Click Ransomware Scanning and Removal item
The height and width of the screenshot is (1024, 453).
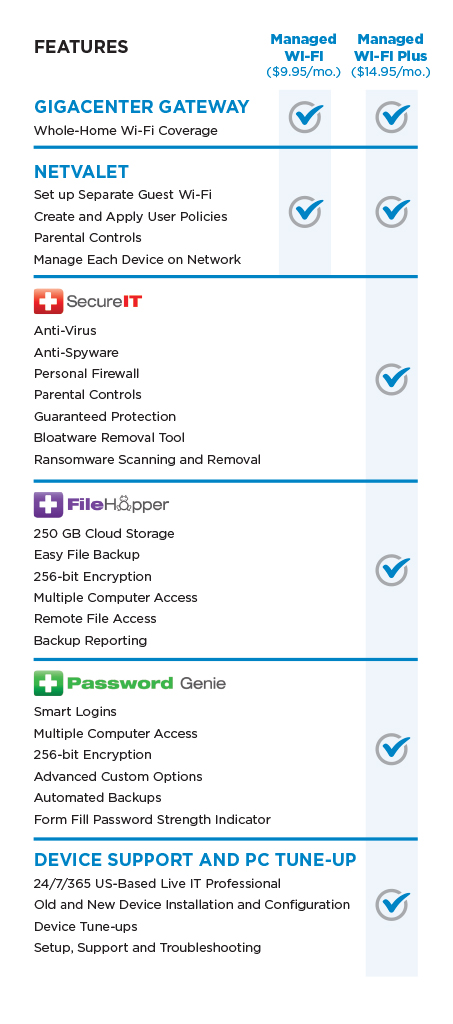coord(148,460)
